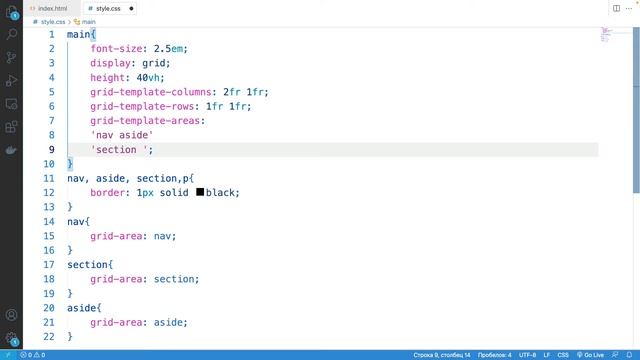Click on 'font-size' property on line 2
The width and height of the screenshot is (640, 360).
pos(116,49)
